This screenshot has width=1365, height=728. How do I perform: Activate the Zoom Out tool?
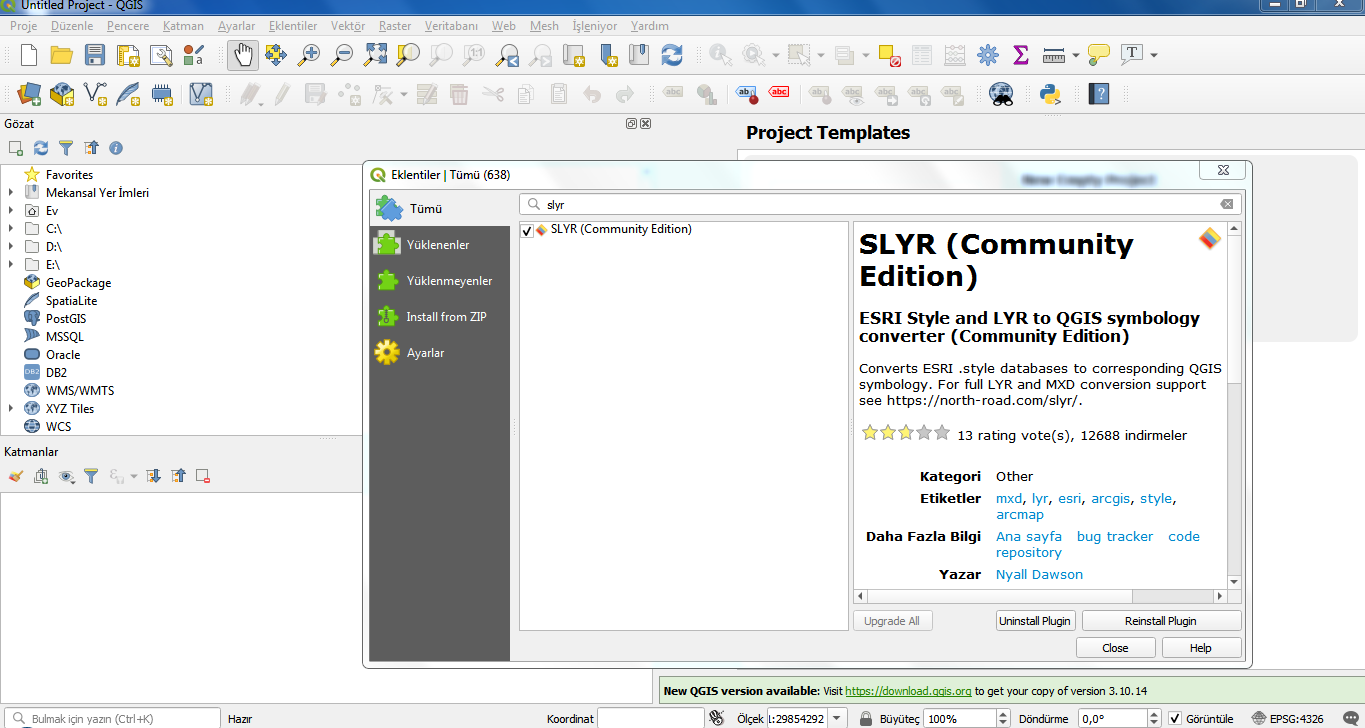coord(342,55)
